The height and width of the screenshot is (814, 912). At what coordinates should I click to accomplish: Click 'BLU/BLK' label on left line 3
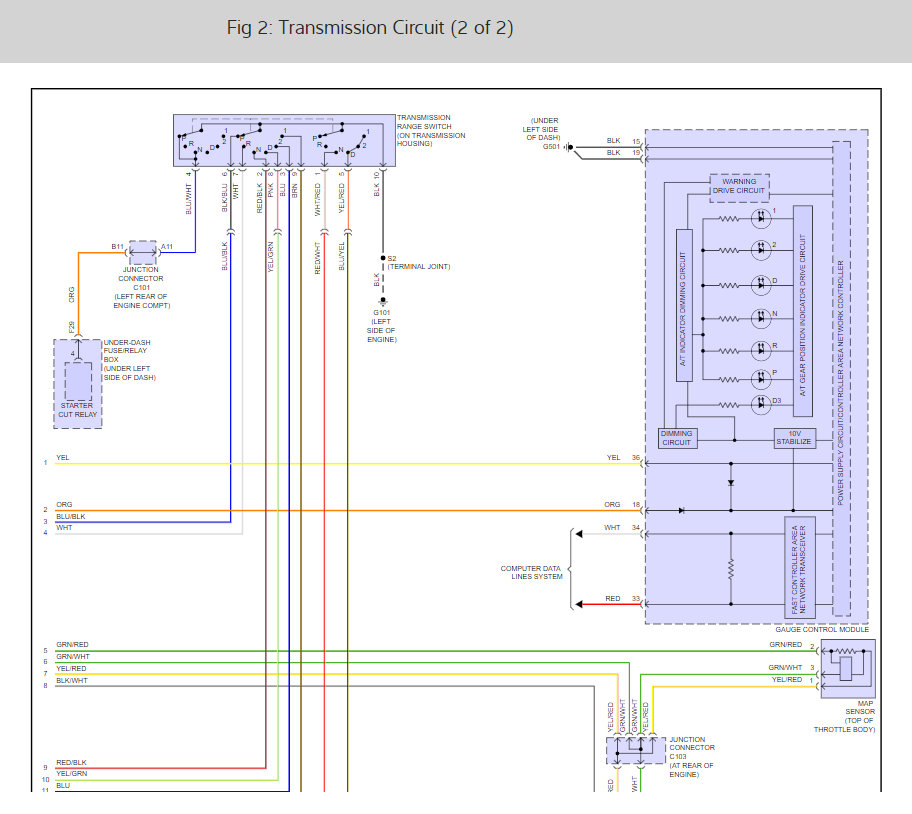pyautogui.click(x=71, y=516)
